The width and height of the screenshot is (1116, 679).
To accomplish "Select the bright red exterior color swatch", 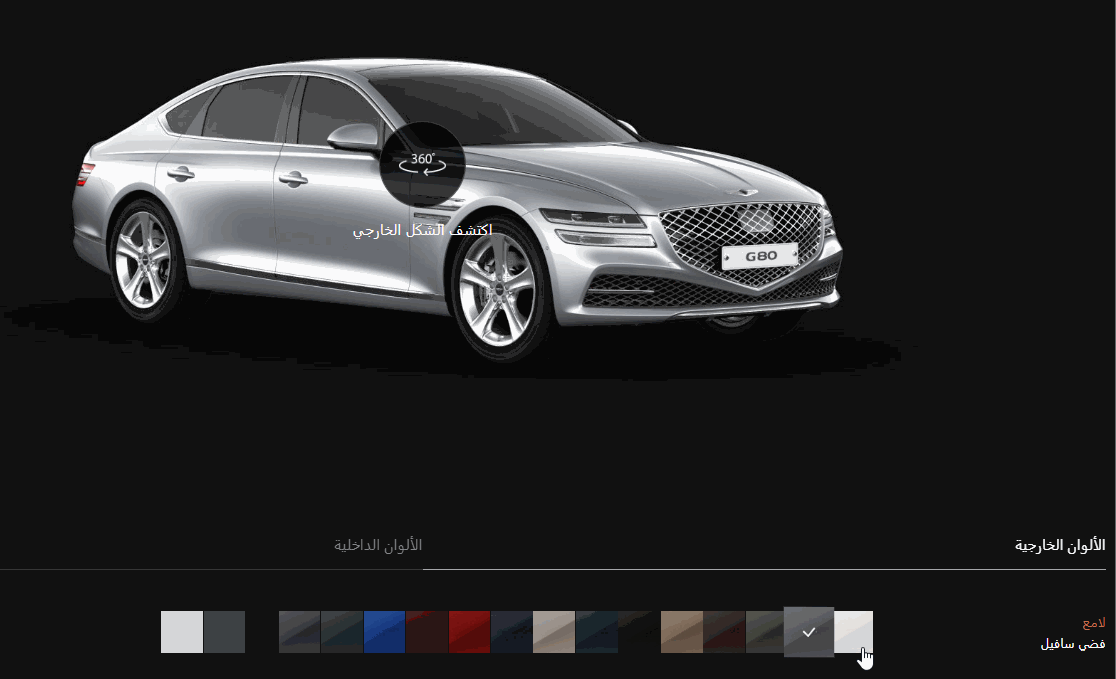I will pos(468,631).
